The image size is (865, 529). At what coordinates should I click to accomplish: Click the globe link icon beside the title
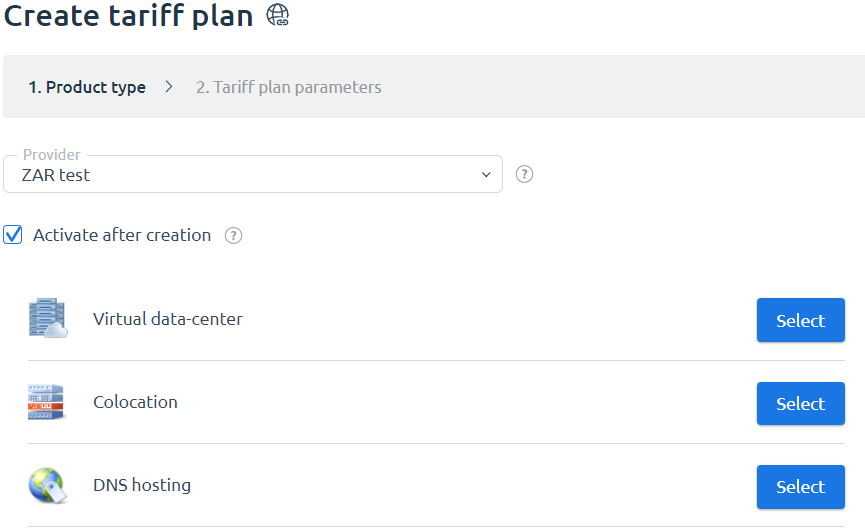pos(277,14)
